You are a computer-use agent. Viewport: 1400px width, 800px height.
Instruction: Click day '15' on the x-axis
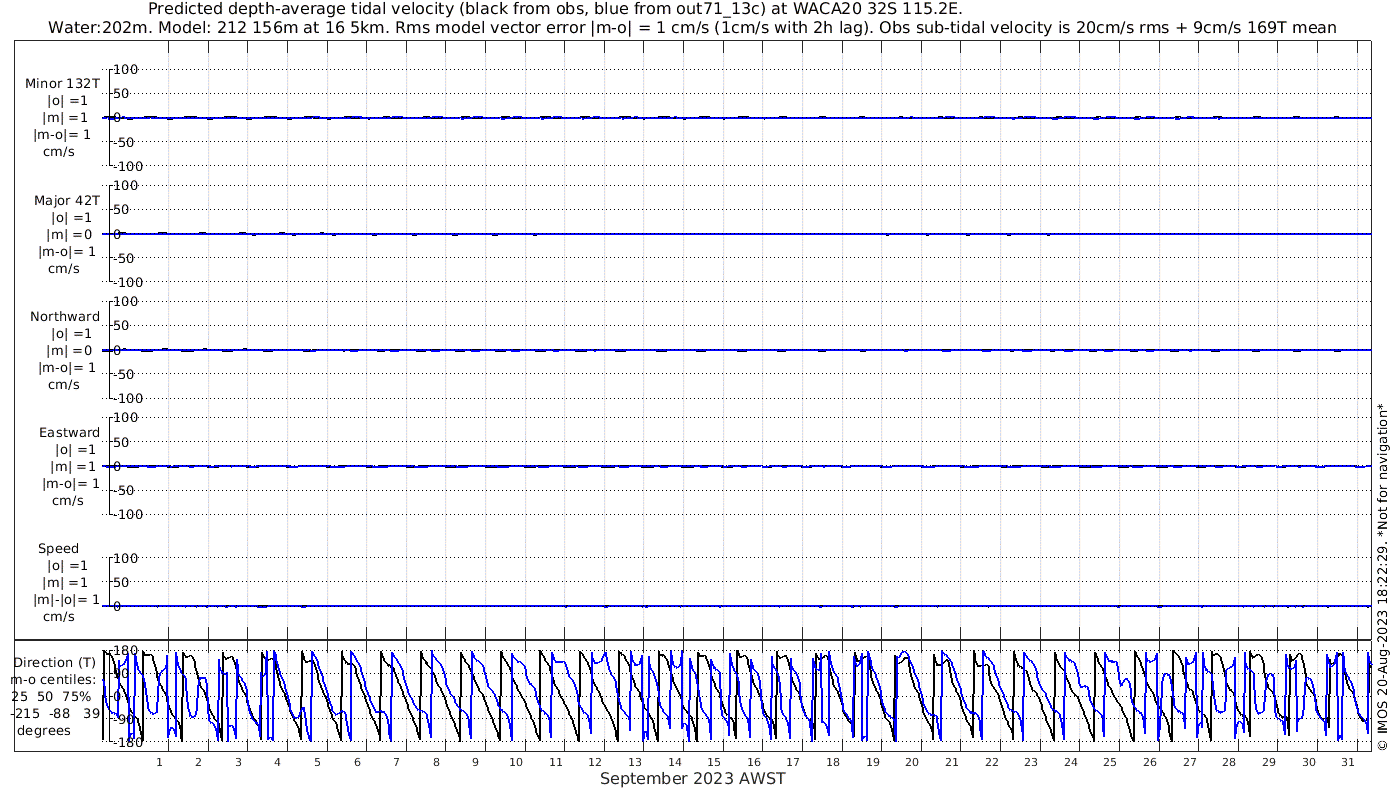pyautogui.click(x=714, y=762)
